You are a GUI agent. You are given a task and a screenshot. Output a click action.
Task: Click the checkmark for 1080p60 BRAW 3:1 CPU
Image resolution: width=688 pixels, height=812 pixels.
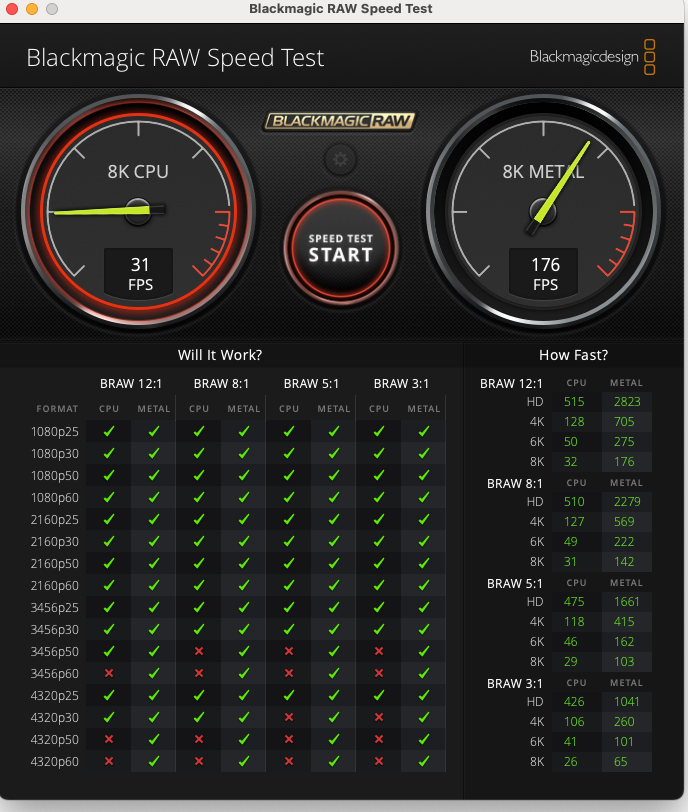coord(379,497)
